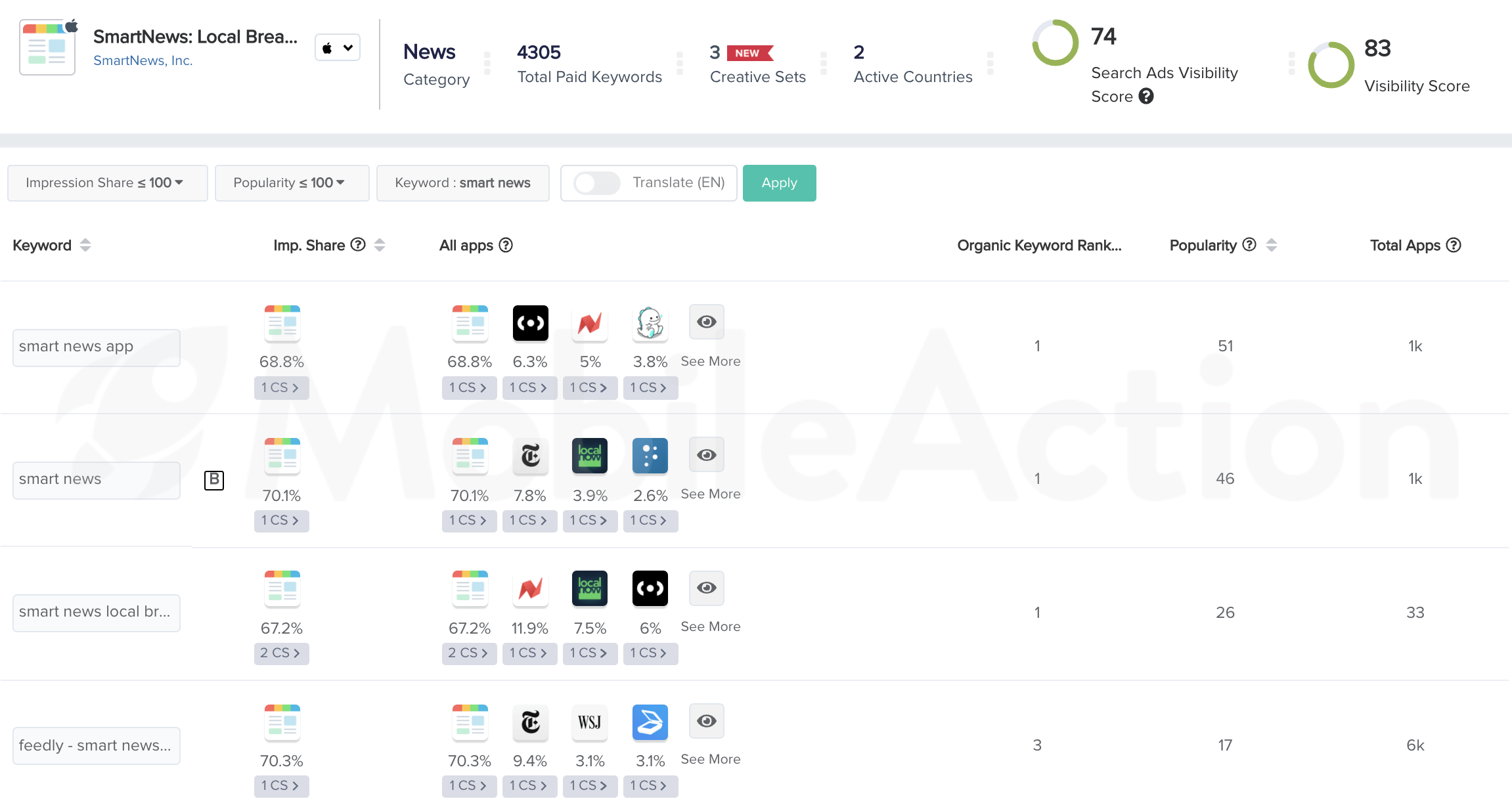Click NYTimes icon with 9.4% share
The image size is (1512, 805).
[x=530, y=722]
